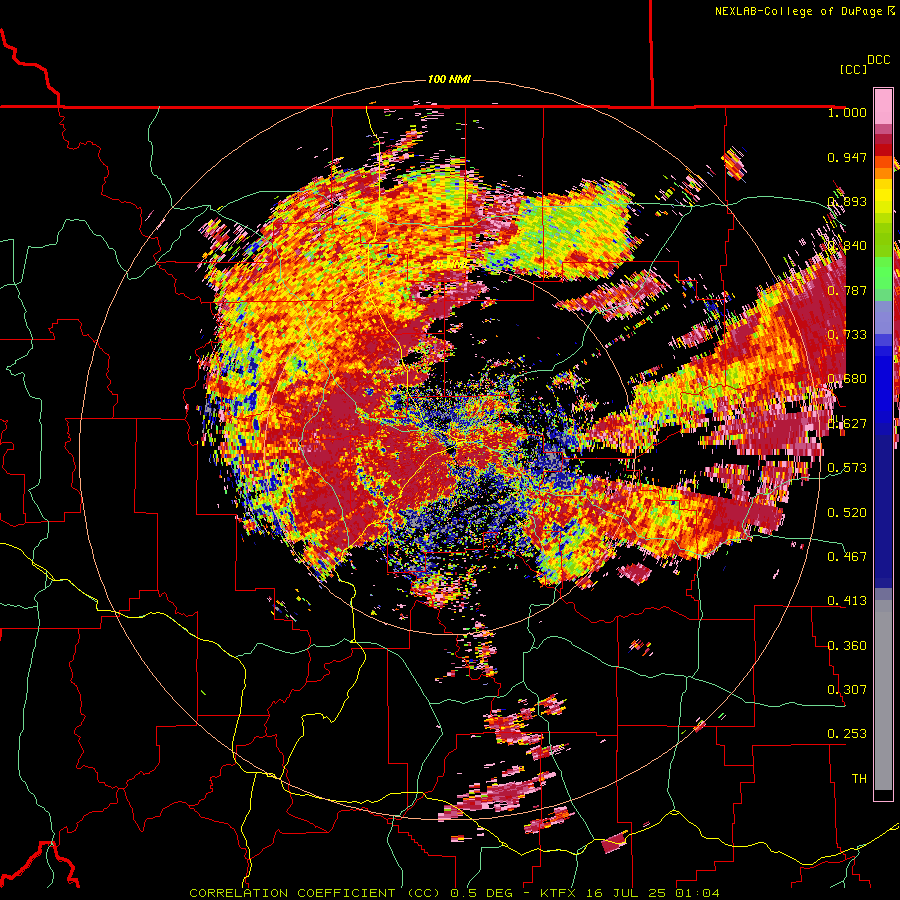Select the gray bottom segment of the color bar
Viewport: 900px width, 900px height.
(x=883, y=695)
